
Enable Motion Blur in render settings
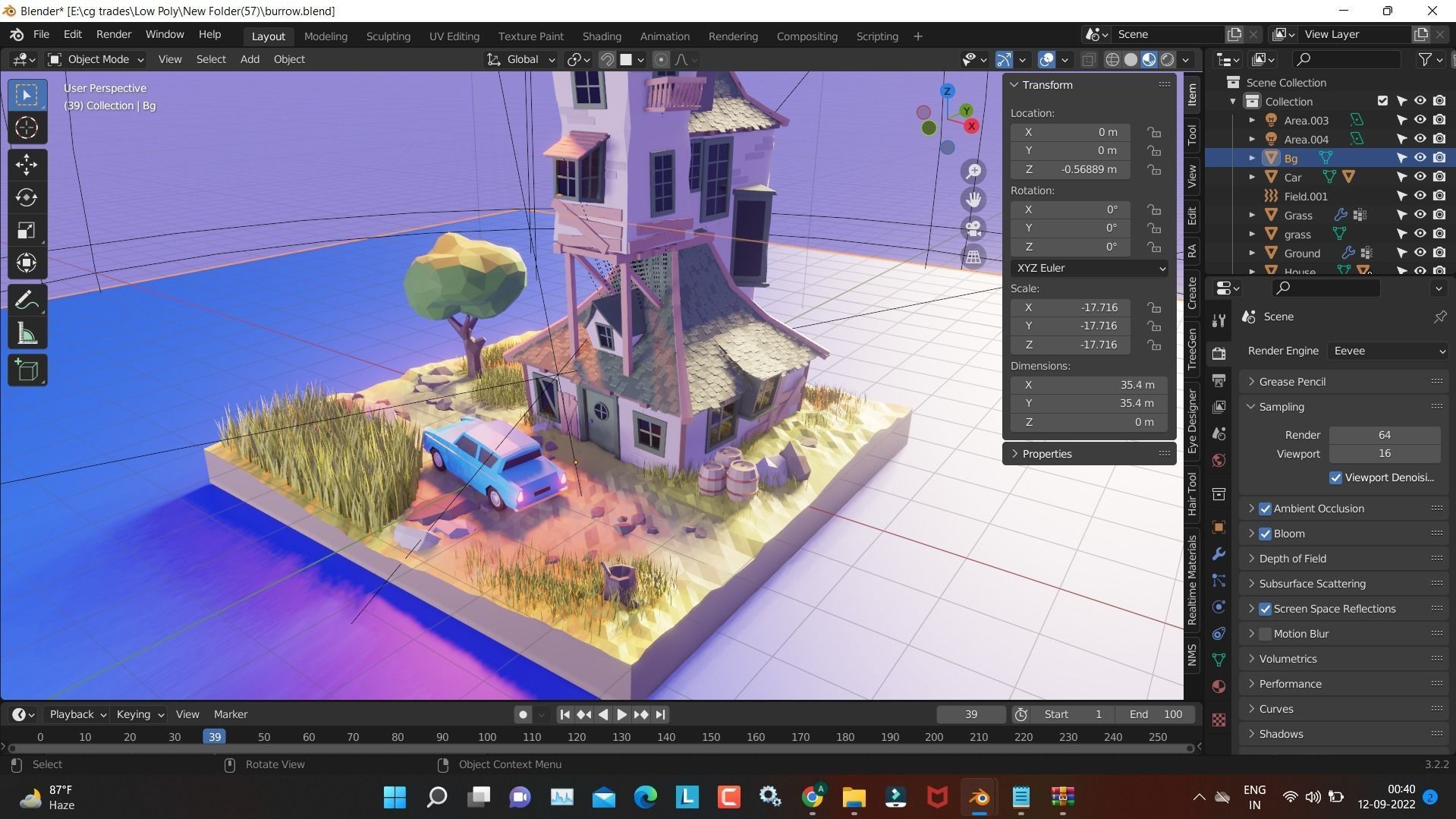(x=1266, y=633)
